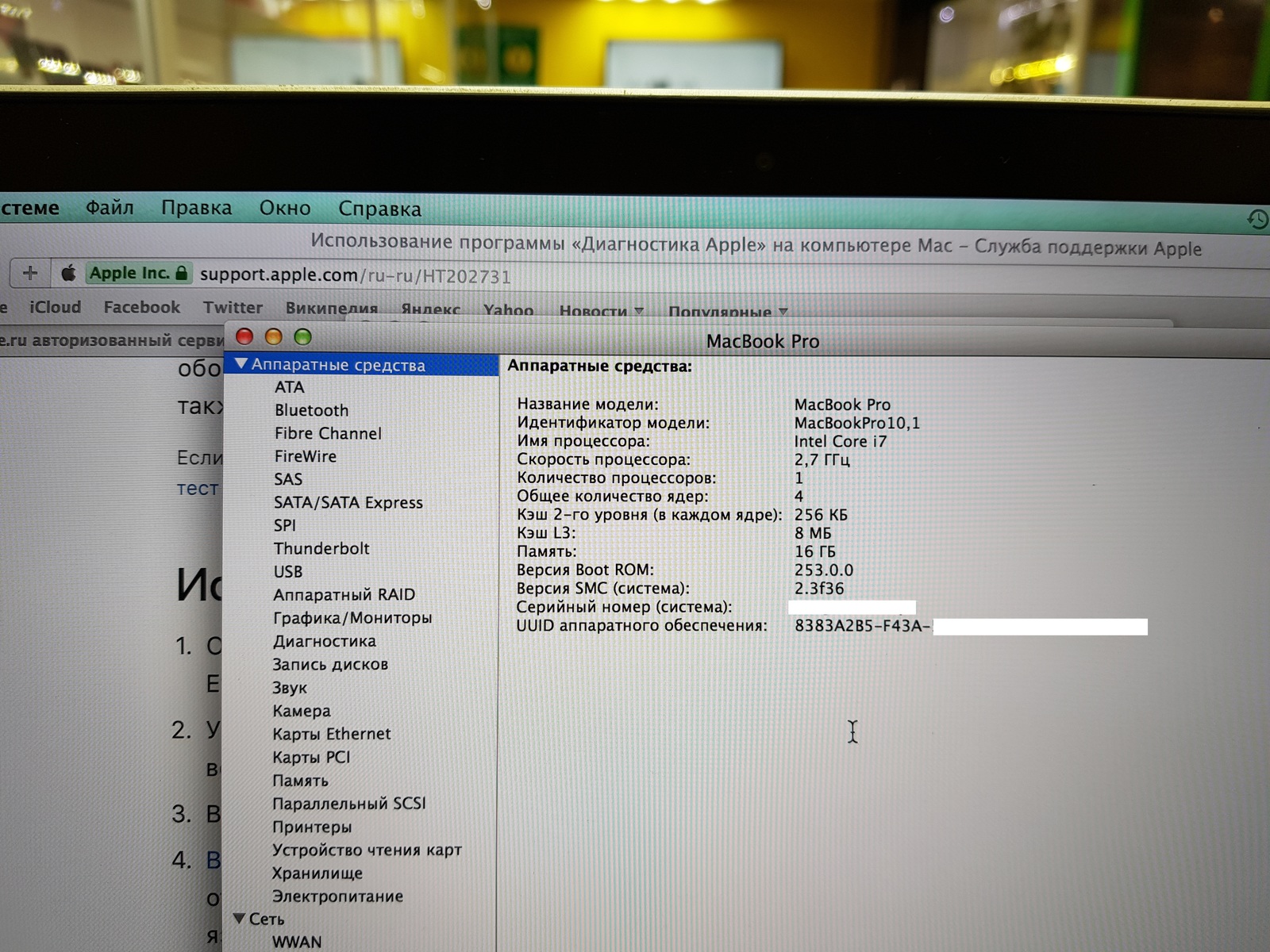Screen dimensions: 1270x952
Task: Open the Facebook bookmark link
Action: tap(142, 307)
